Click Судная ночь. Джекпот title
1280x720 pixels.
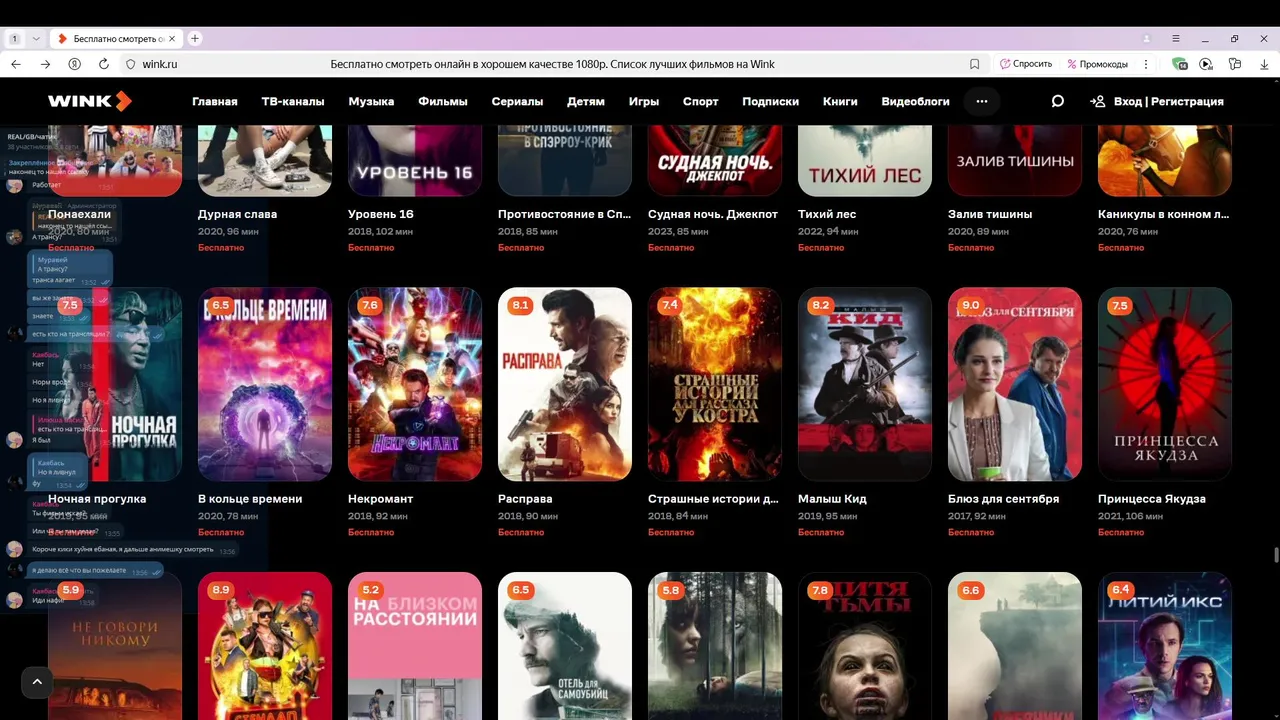tap(713, 214)
